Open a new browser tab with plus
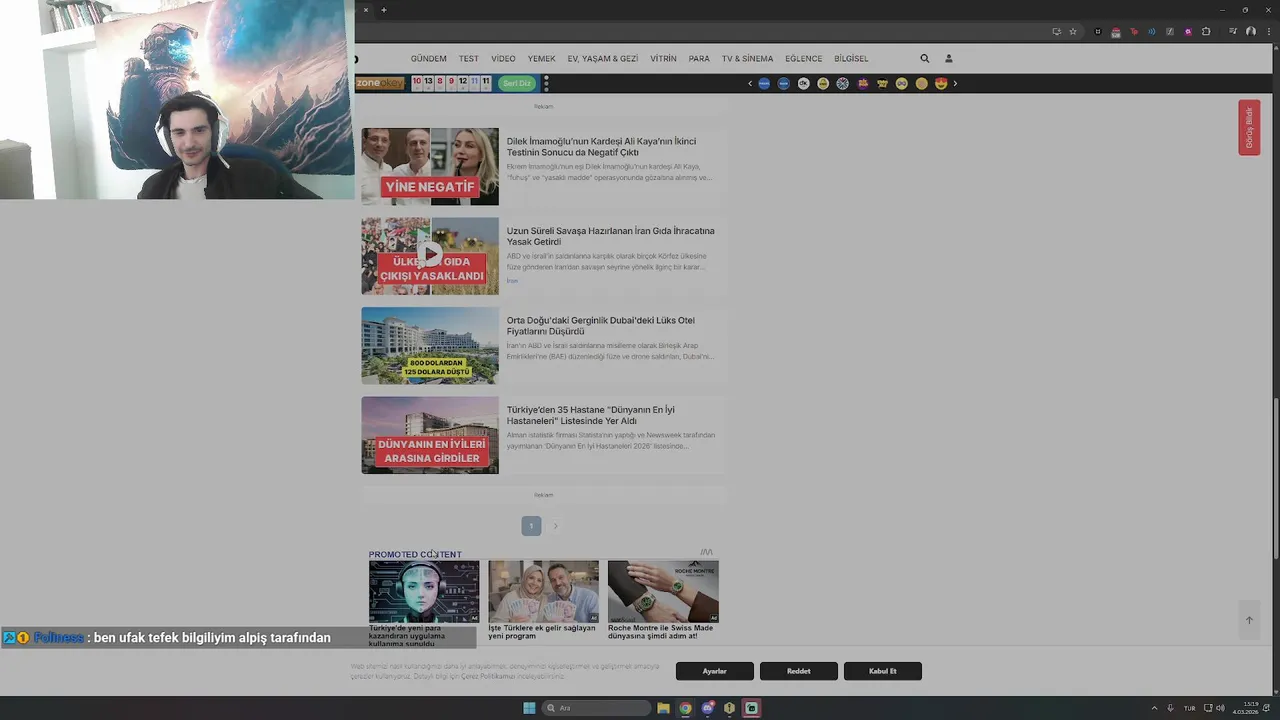 click(383, 10)
